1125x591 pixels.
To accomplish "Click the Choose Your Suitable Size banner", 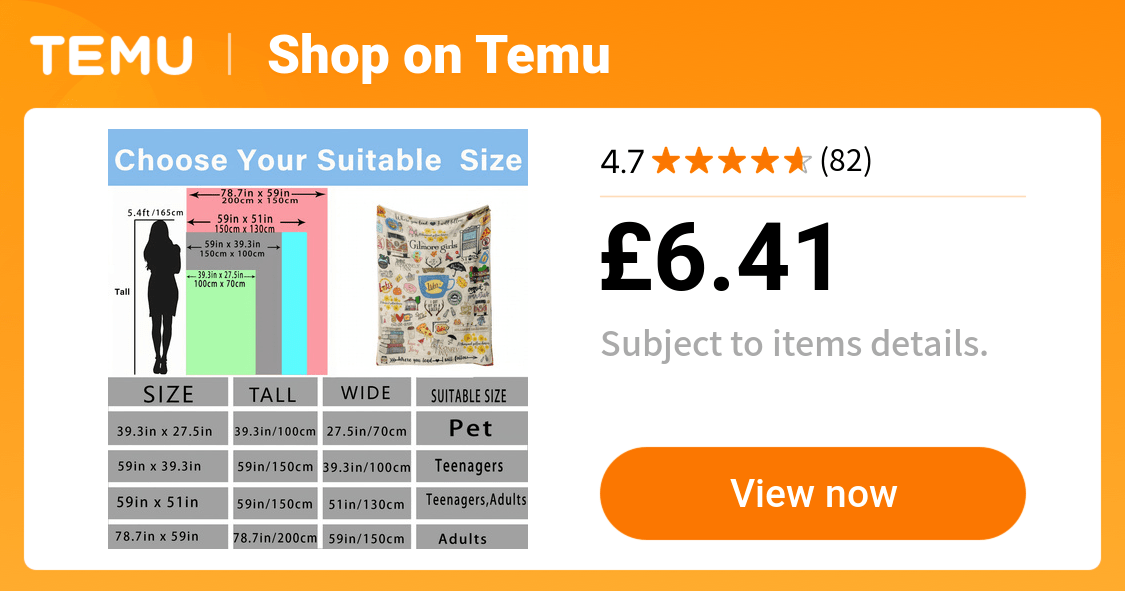I will [318, 160].
